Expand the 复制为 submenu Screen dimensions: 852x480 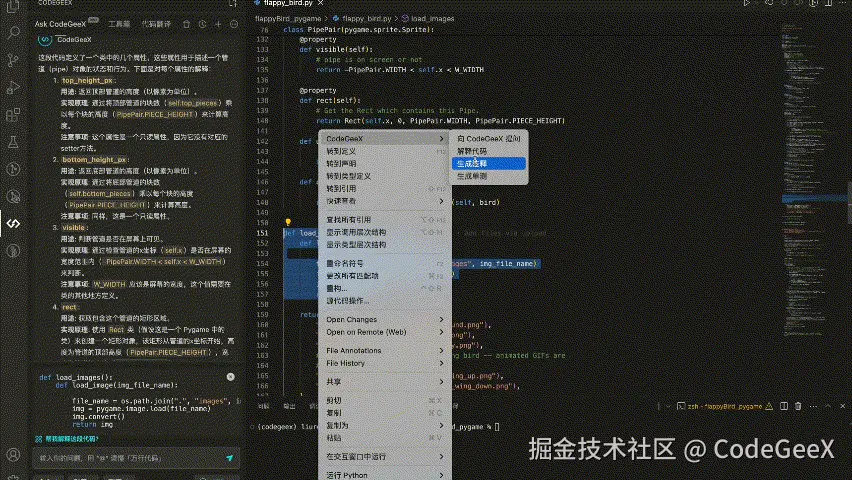(x=385, y=425)
